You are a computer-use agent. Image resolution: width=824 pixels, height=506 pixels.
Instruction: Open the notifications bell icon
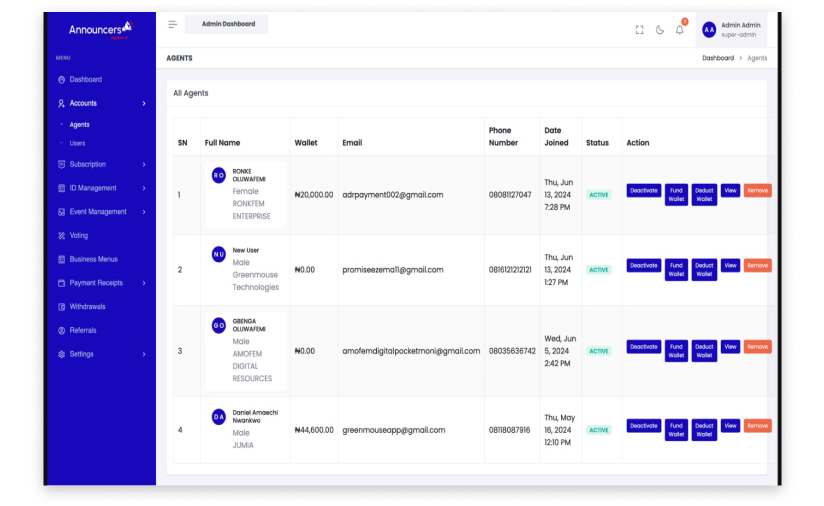pos(680,30)
